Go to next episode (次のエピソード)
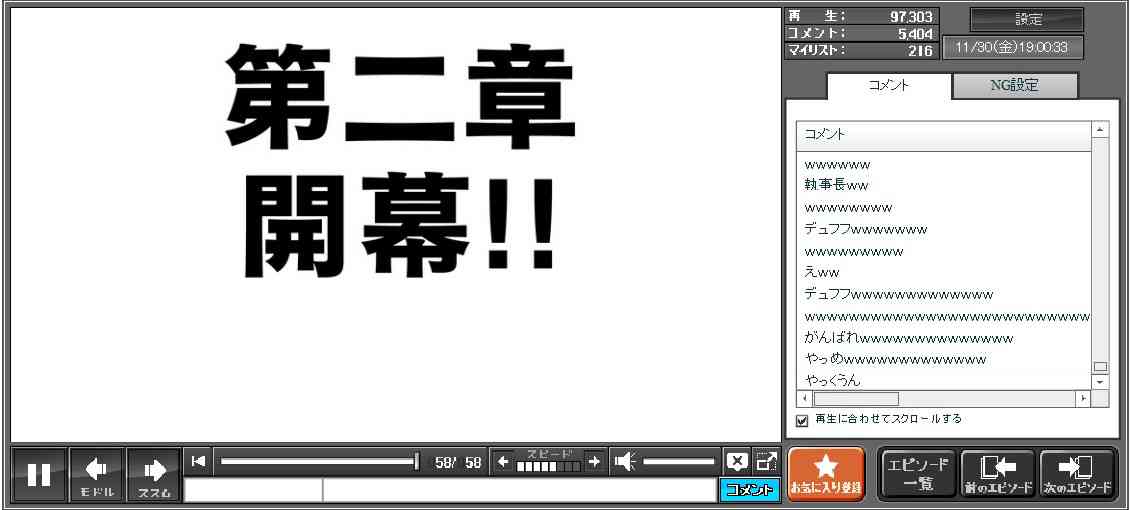This screenshot has height=510, width=1131. [x=1077, y=474]
